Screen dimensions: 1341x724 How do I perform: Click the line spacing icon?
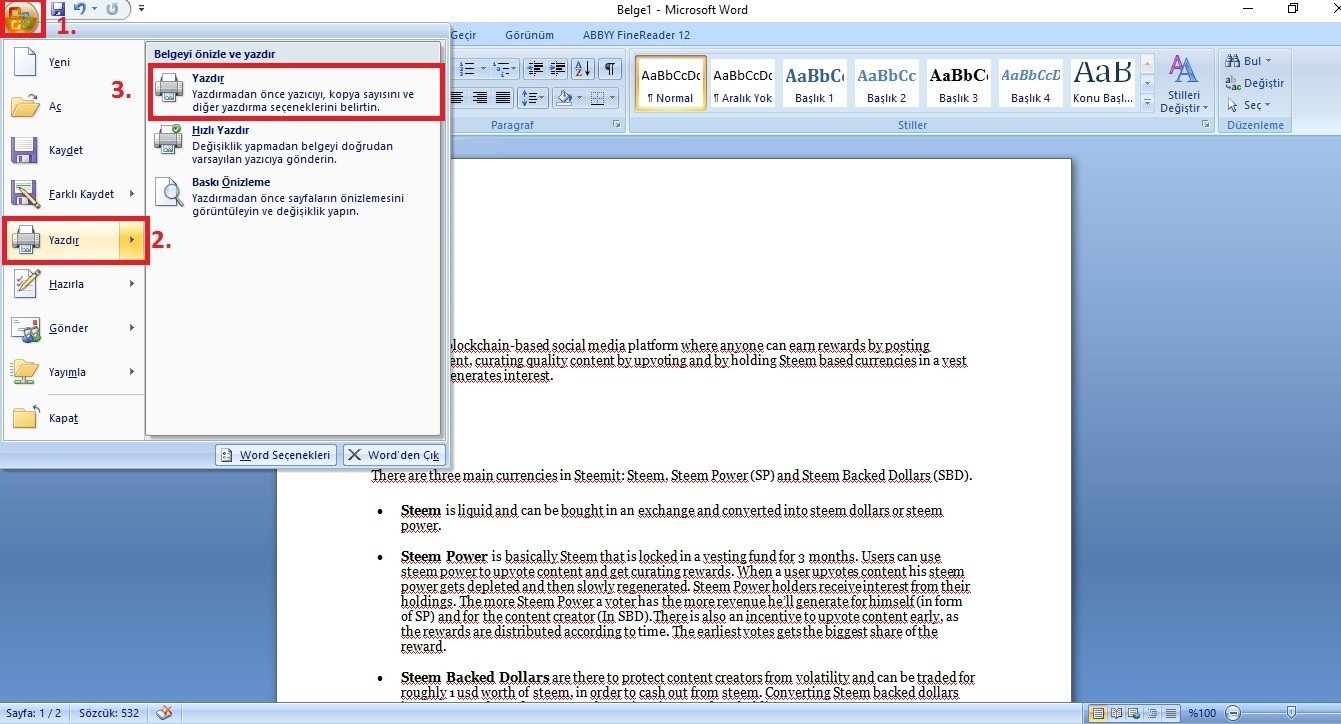[x=530, y=97]
